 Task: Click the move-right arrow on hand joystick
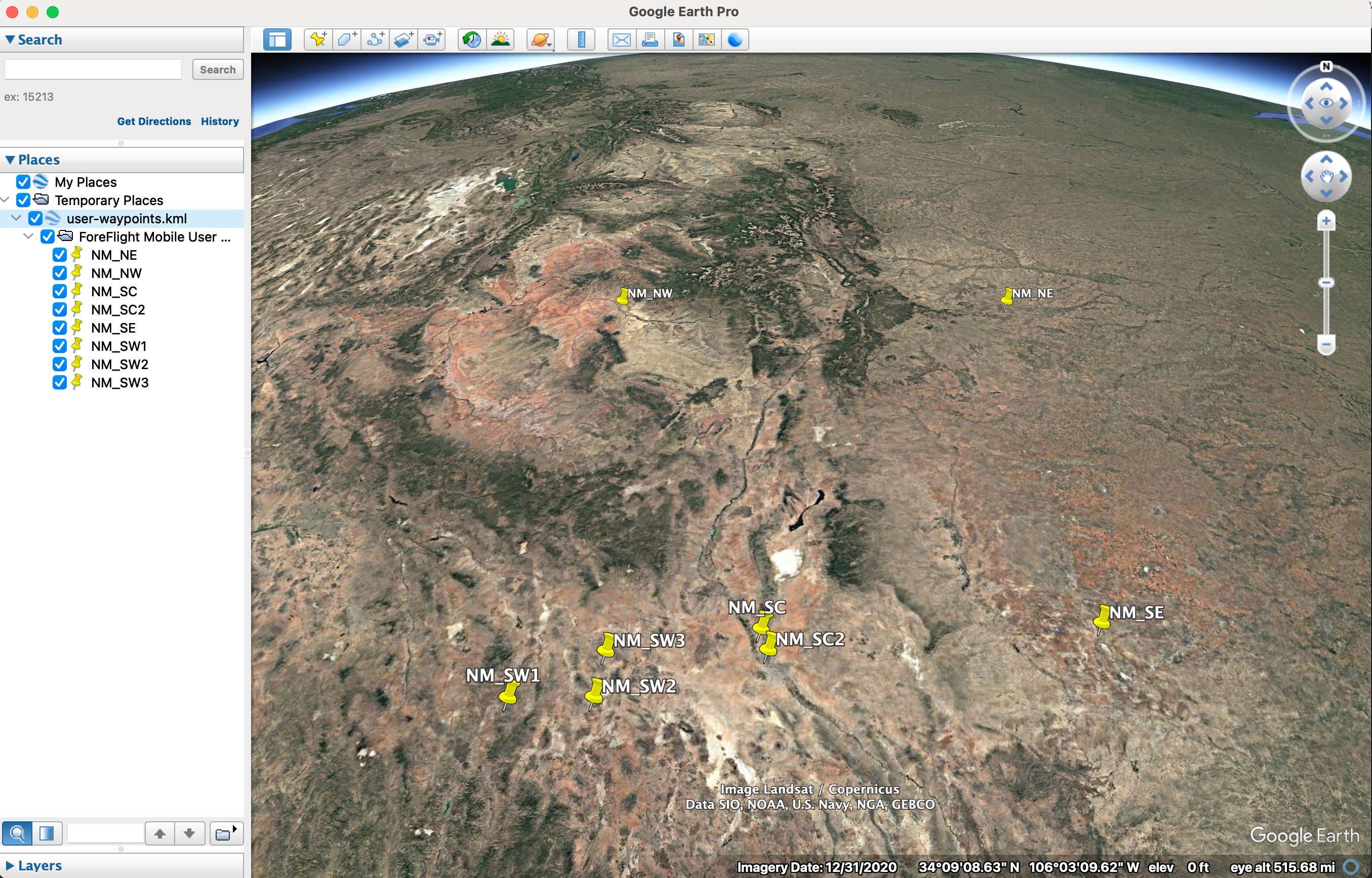pos(1344,177)
